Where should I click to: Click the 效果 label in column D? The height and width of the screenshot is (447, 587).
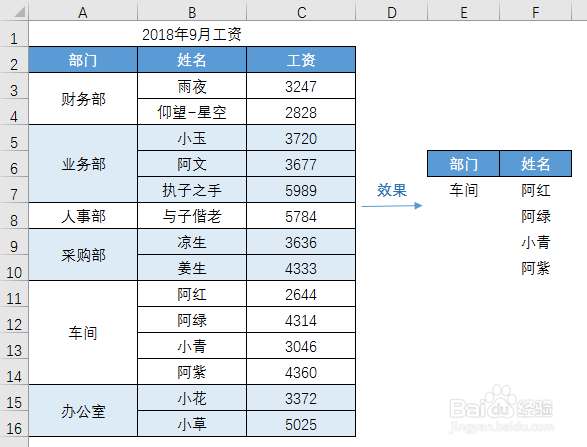pyautogui.click(x=392, y=190)
